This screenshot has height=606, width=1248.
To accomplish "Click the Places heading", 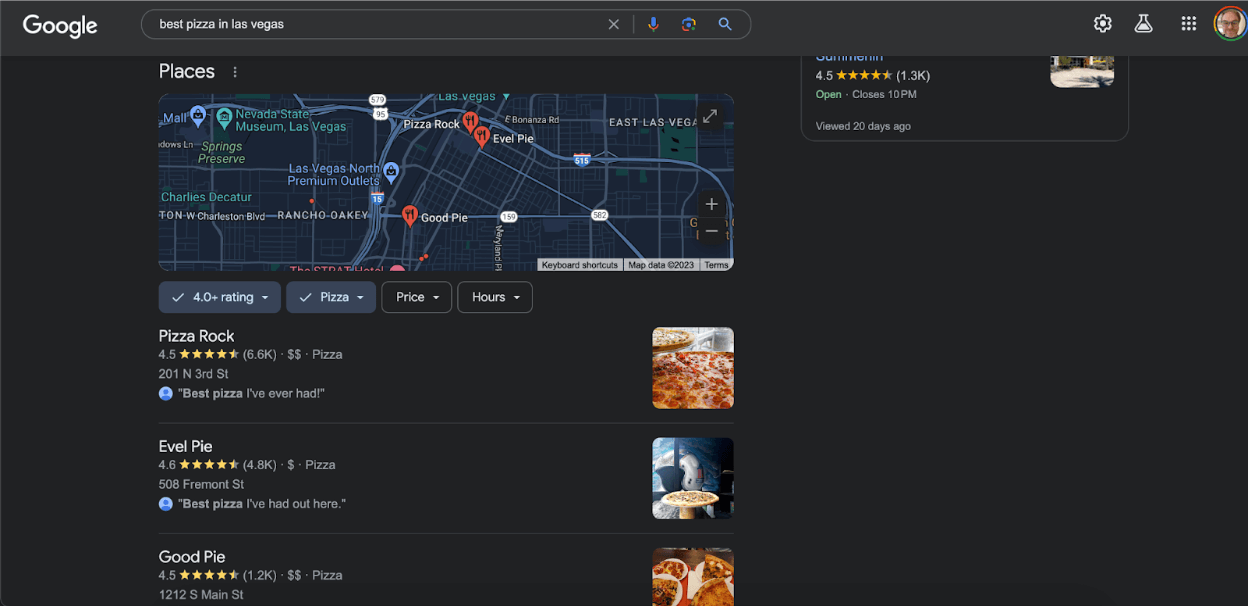I will point(187,71).
